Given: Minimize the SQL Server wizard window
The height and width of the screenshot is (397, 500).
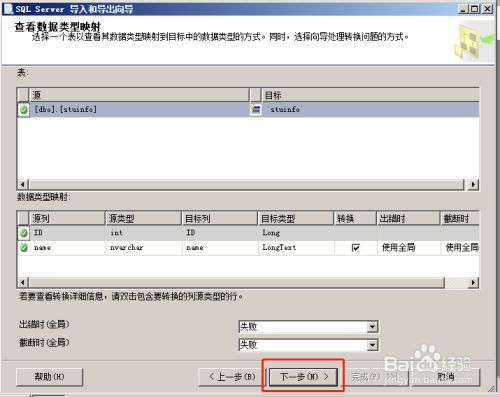Looking at the screenshot, I should tap(462, 8).
